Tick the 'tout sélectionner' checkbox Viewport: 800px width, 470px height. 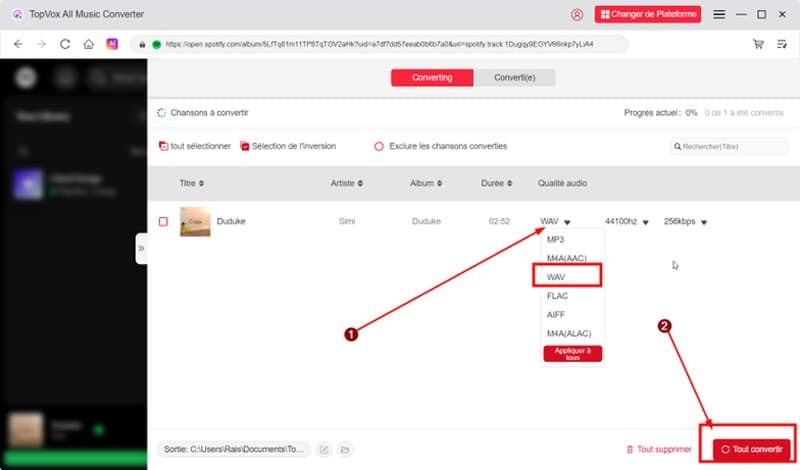point(164,146)
